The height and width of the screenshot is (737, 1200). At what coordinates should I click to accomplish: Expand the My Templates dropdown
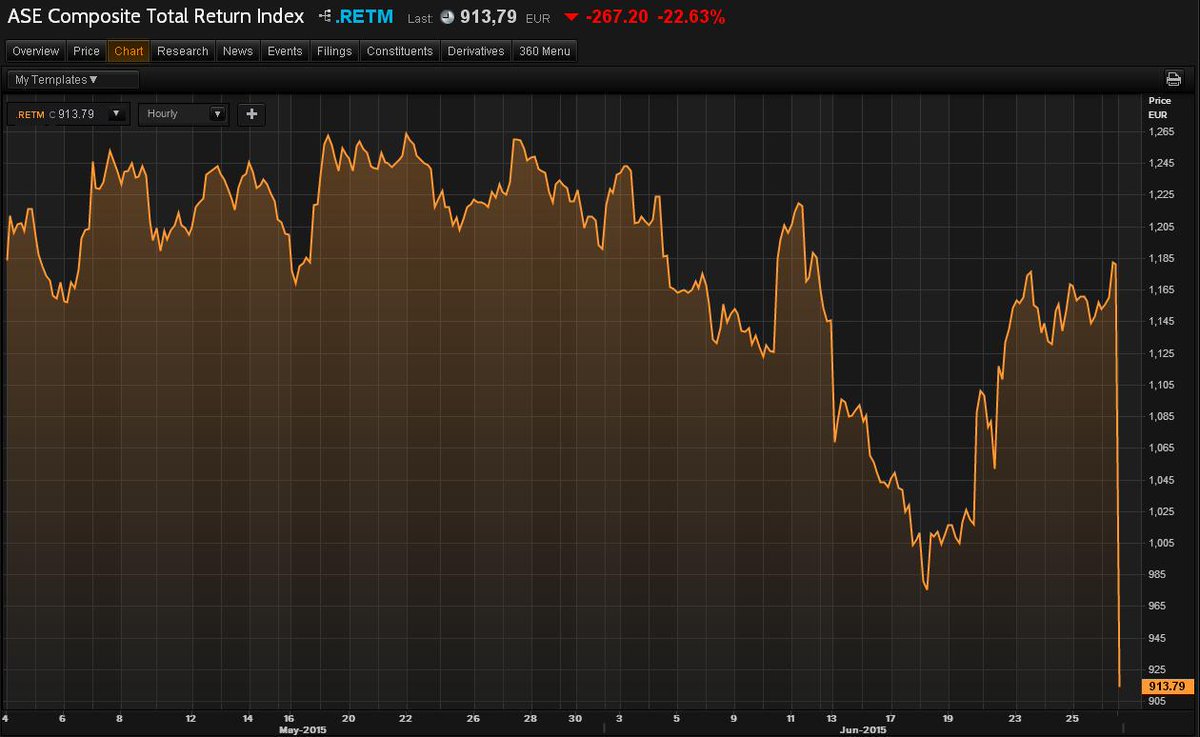(x=73, y=80)
